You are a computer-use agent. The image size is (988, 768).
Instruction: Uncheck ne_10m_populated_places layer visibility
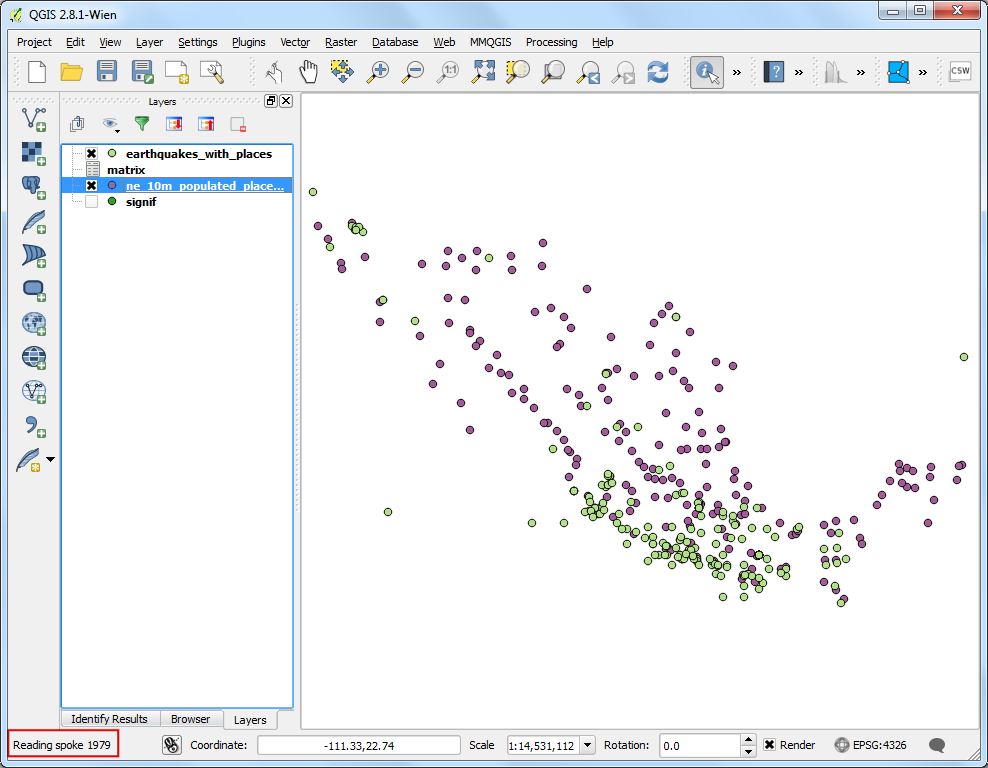(91, 186)
